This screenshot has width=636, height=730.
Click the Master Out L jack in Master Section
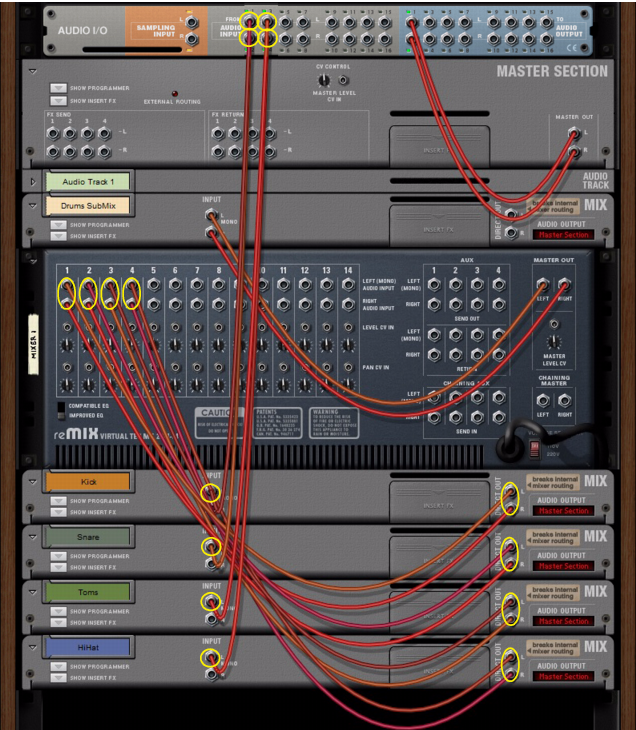574,134
